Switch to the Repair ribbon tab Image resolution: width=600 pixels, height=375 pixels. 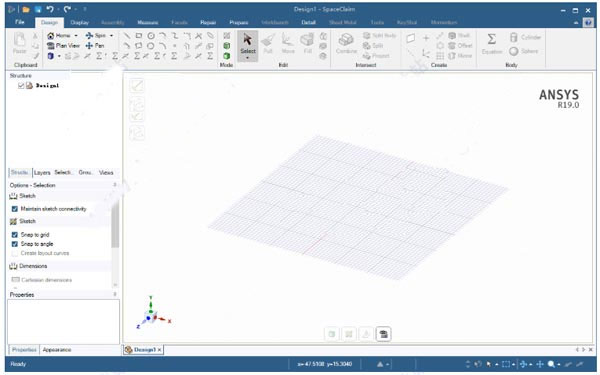click(208, 23)
